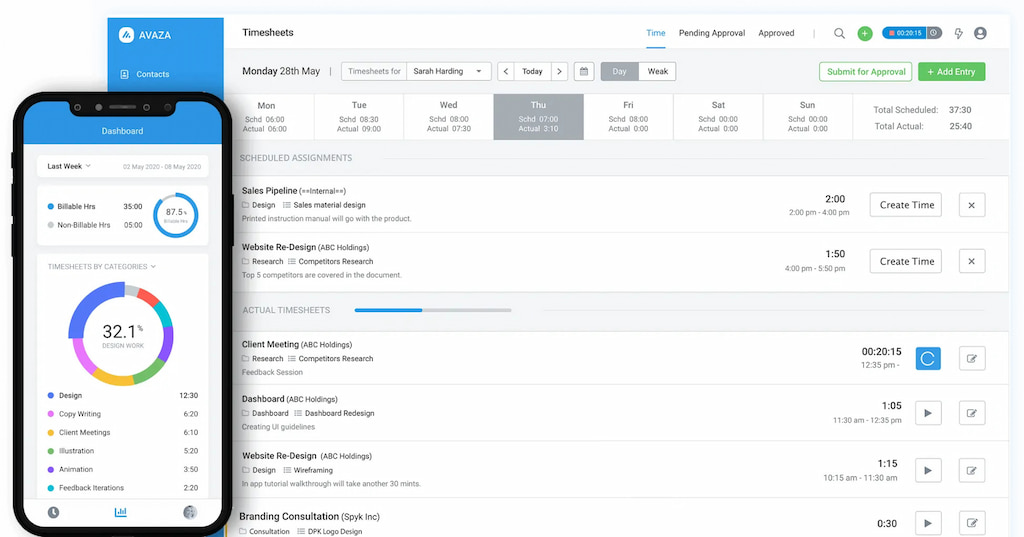Go to previous day arrow
Screen dimensions: 1024x537
pyautogui.click(x=505, y=71)
